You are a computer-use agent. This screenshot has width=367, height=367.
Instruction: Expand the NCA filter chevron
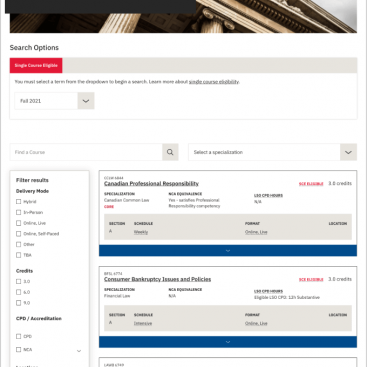79,351
